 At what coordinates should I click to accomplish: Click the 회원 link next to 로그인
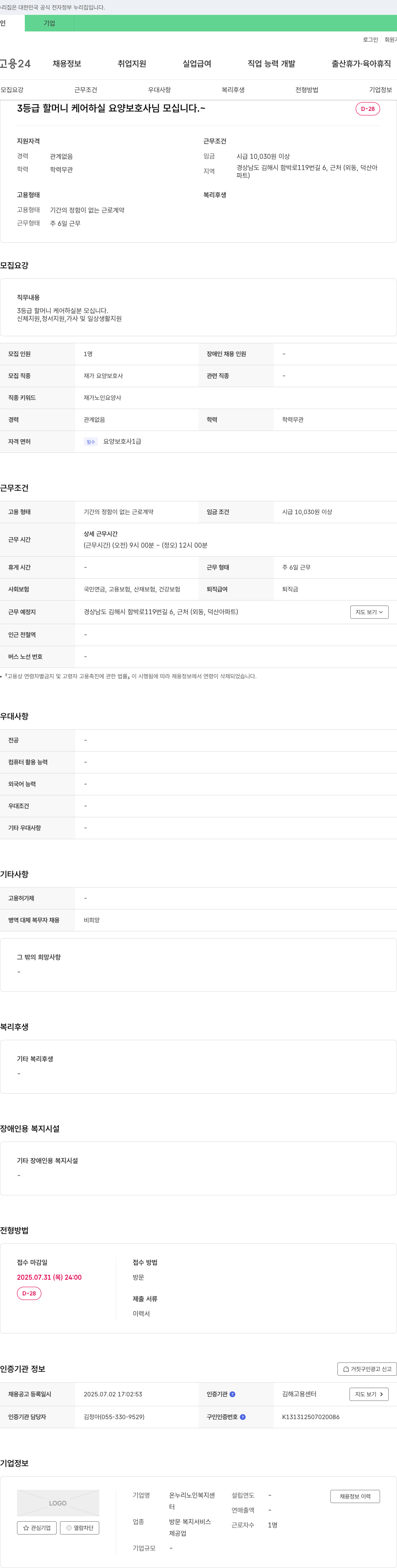390,40
